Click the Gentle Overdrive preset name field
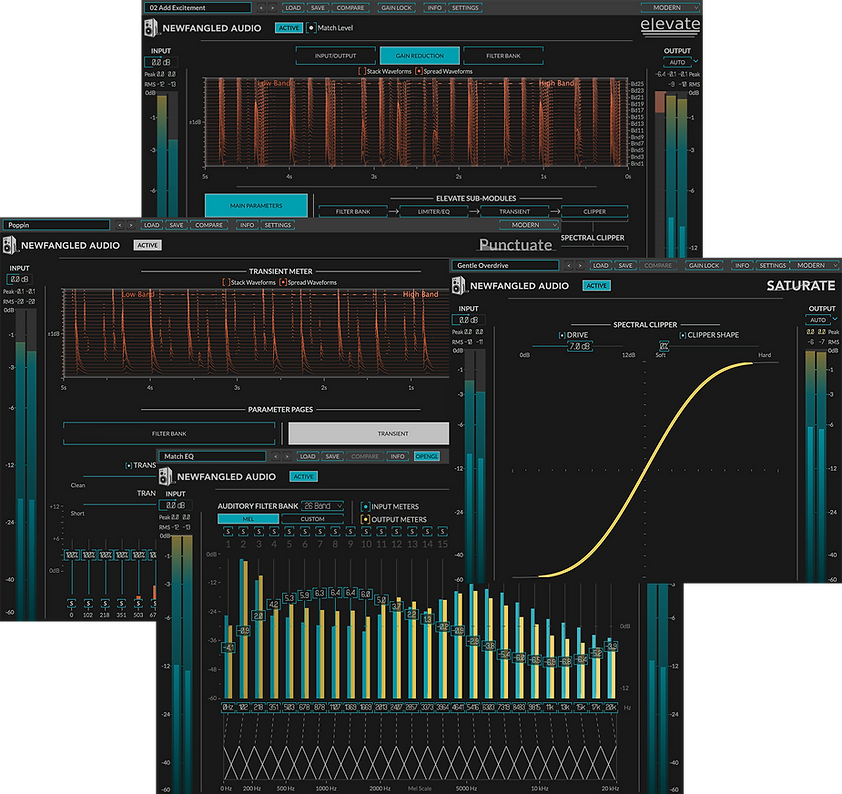This screenshot has height=794, width=842. click(x=505, y=265)
